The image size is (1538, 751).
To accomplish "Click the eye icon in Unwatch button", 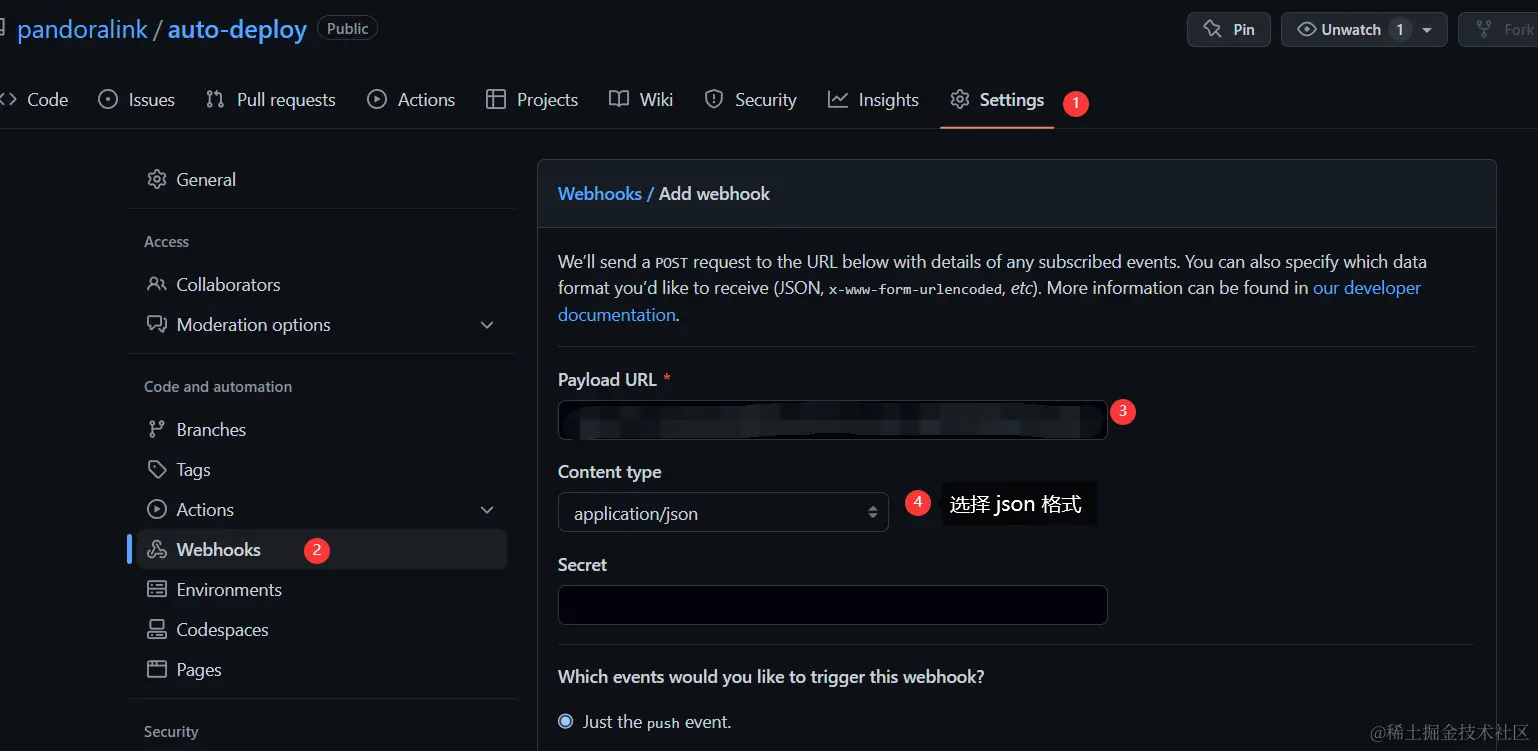I will (x=1306, y=29).
